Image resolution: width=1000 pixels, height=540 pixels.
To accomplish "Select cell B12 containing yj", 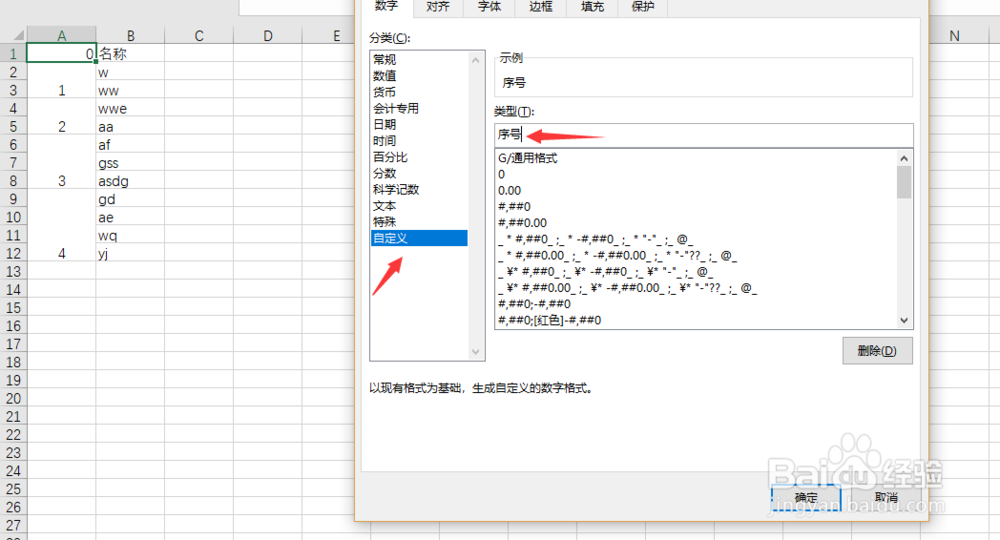I will pyautogui.click(x=130, y=254).
